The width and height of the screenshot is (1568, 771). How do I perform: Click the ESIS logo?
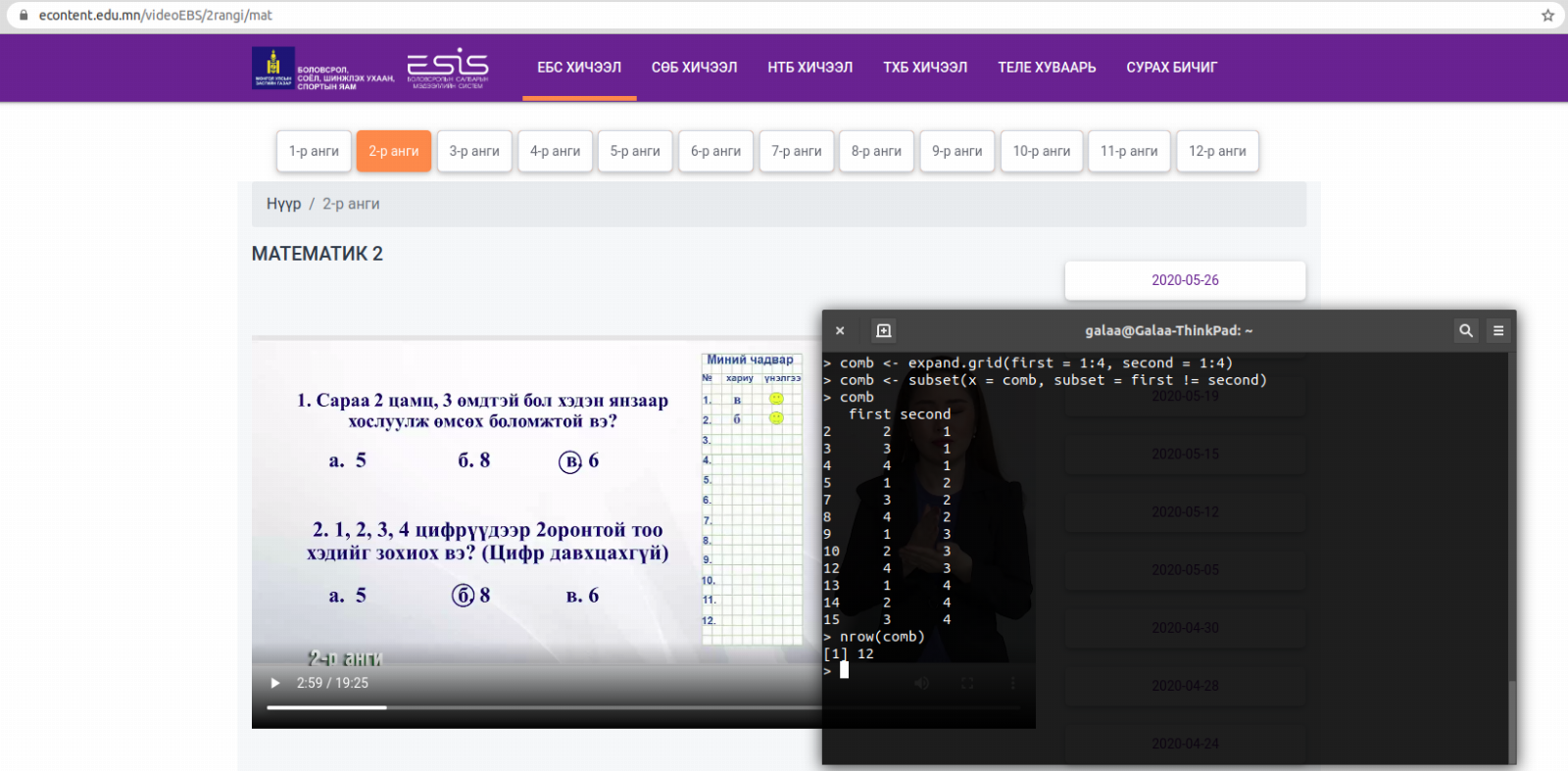point(447,68)
